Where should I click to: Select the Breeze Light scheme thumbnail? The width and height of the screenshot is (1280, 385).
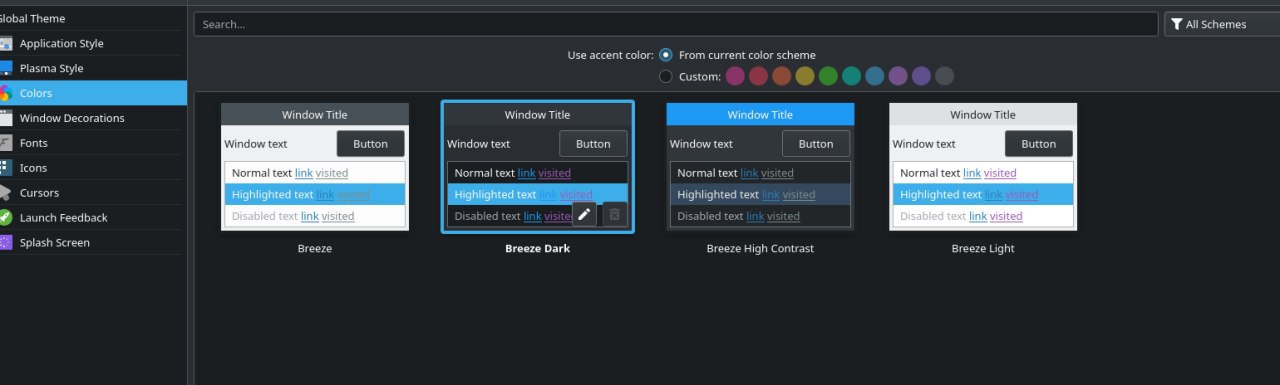[x=983, y=166]
